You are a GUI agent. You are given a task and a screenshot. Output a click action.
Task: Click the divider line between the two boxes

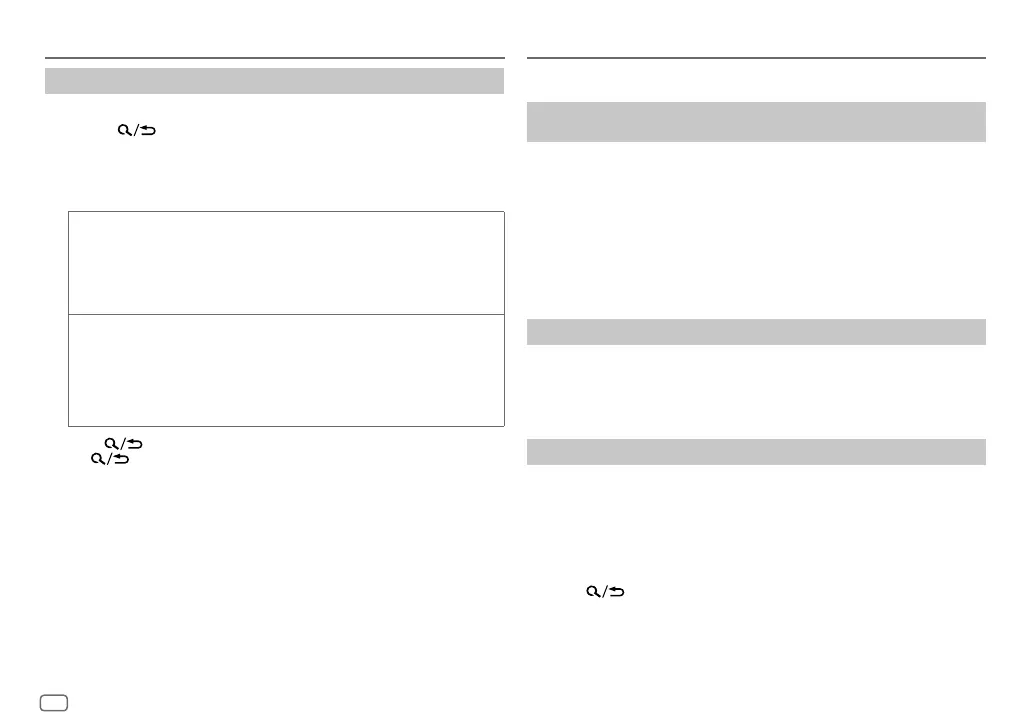[x=286, y=314]
